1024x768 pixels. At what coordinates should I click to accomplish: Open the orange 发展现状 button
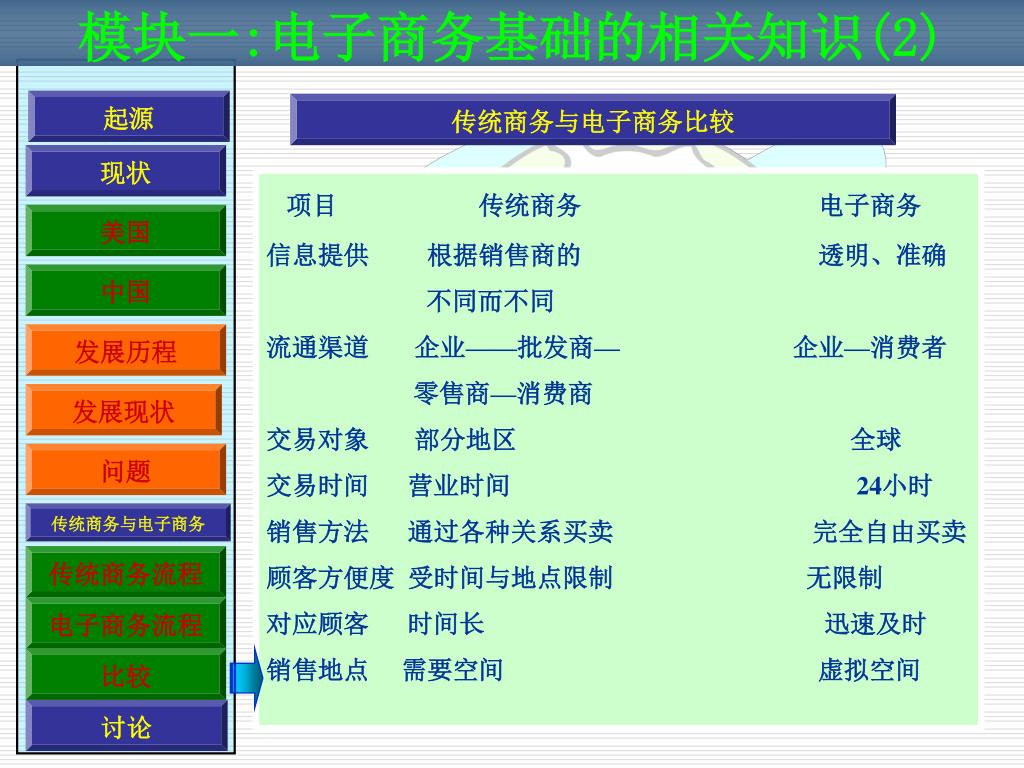pos(124,410)
